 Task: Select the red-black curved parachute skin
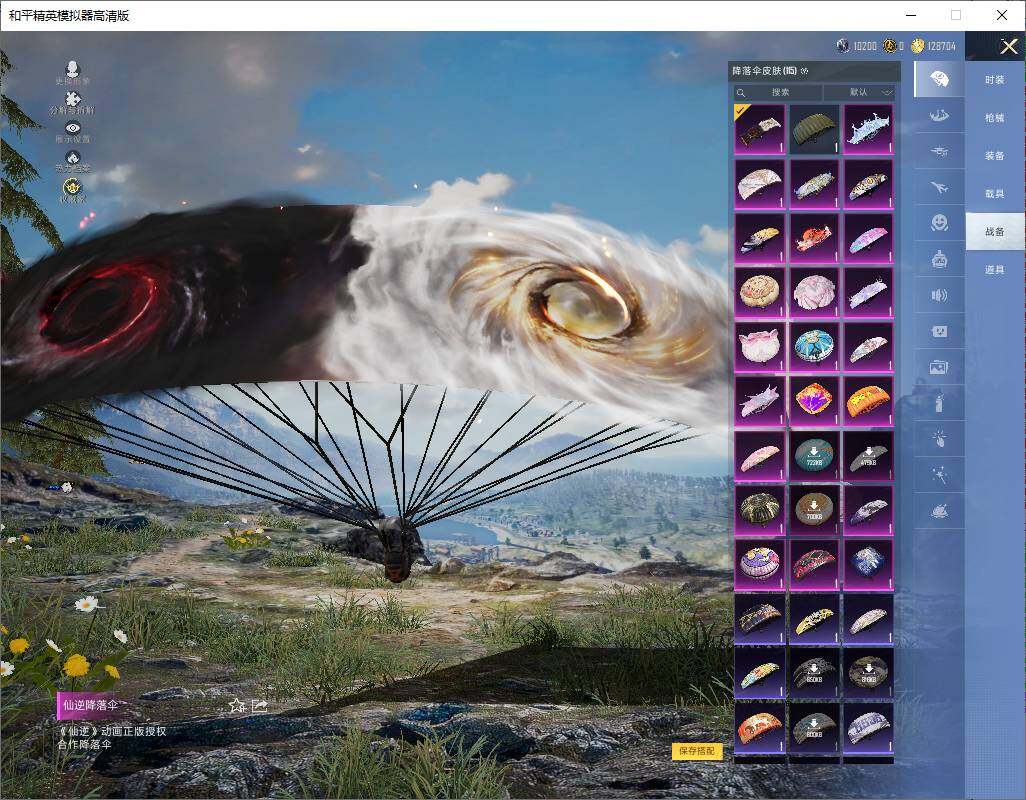coord(814,563)
